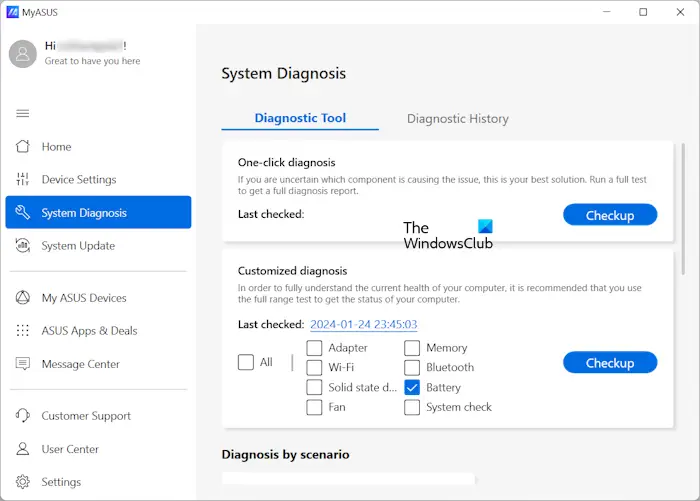Run the One-click diagnosis Checkup
This screenshot has height=501, width=700.
pos(610,215)
